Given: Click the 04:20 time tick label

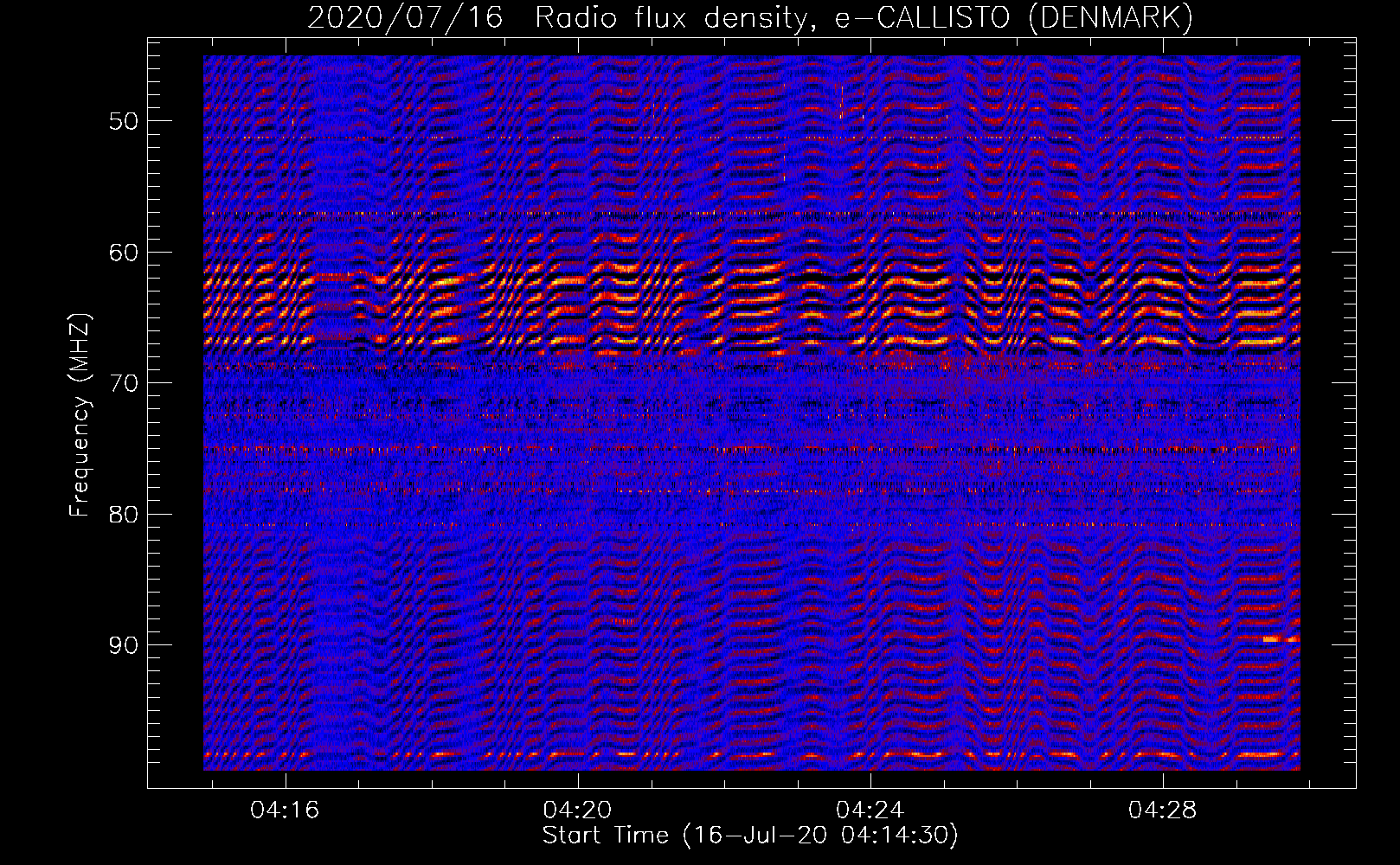Looking at the screenshot, I should 577,811.
